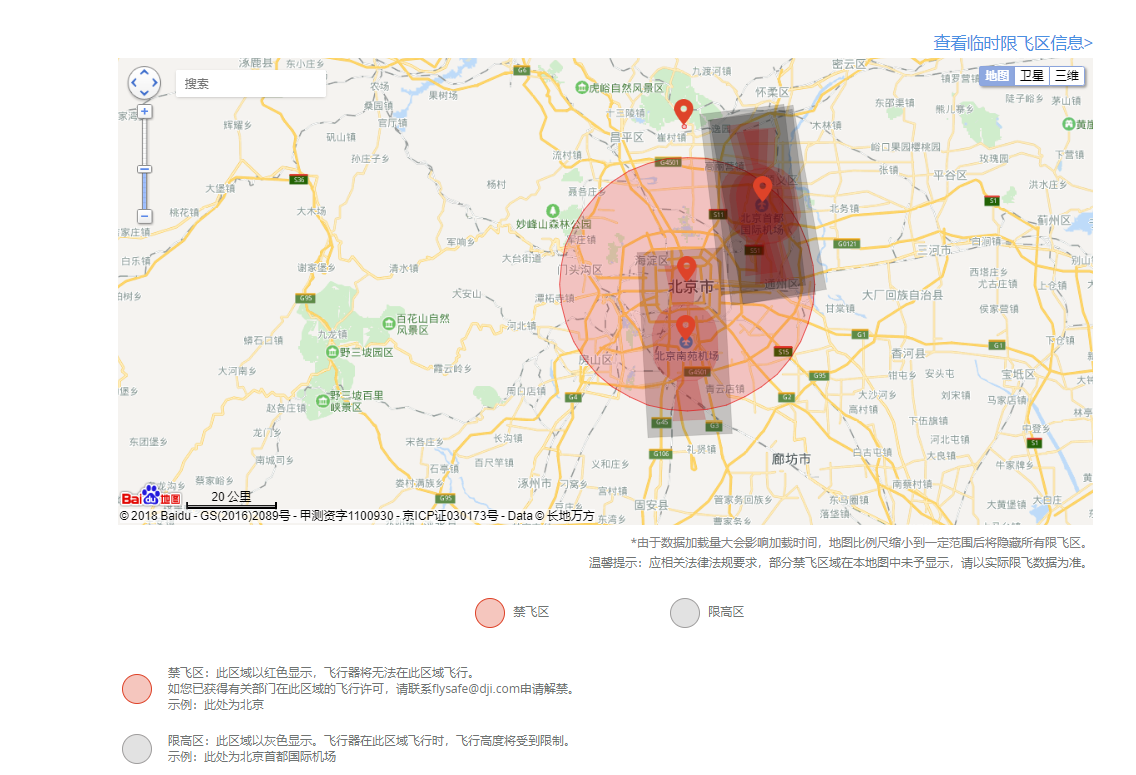
Task: Select the Beijing Nanyuan Airport pin
Action: [x=685, y=327]
